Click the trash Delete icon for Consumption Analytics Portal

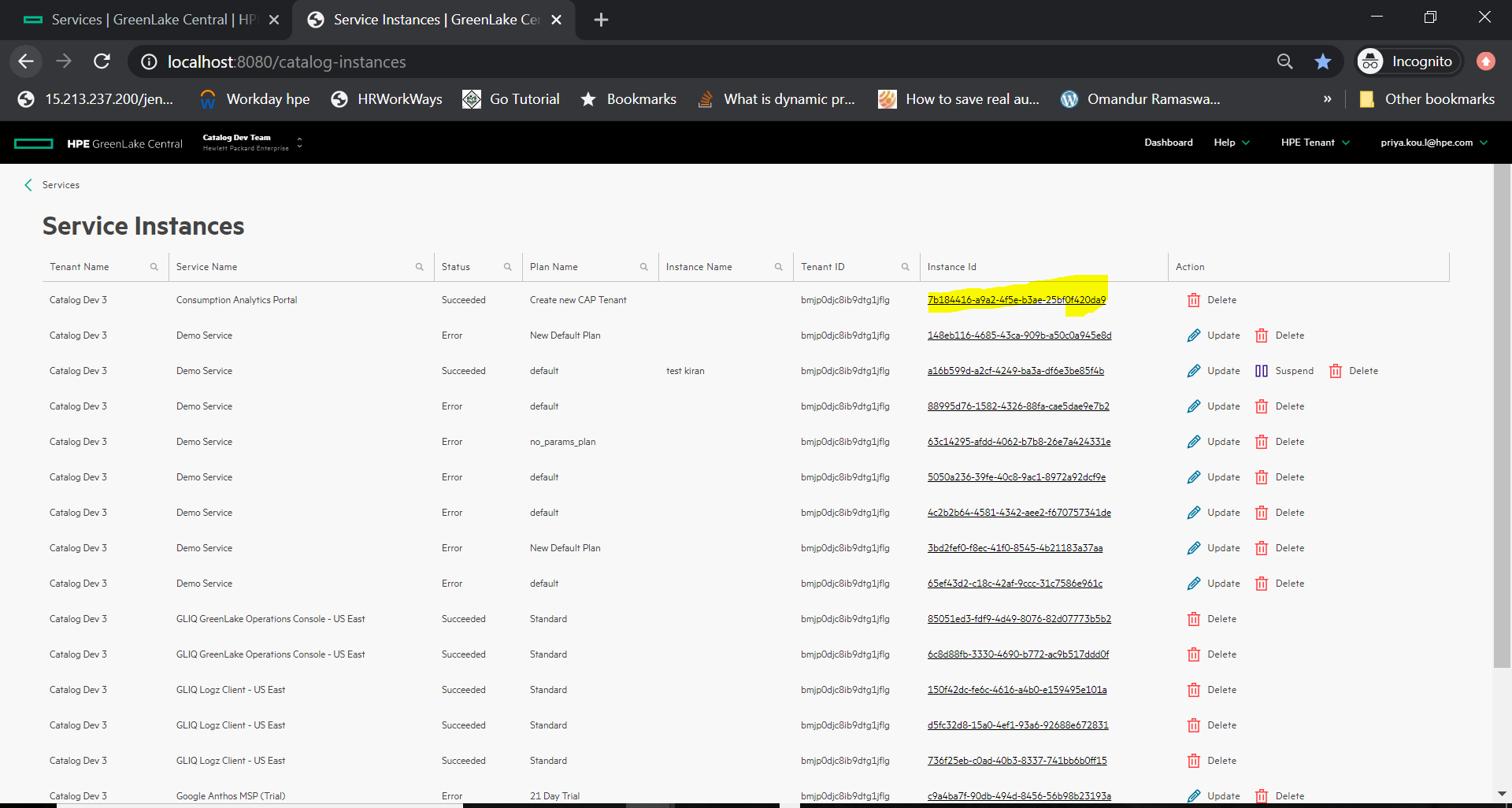point(1192,299)
